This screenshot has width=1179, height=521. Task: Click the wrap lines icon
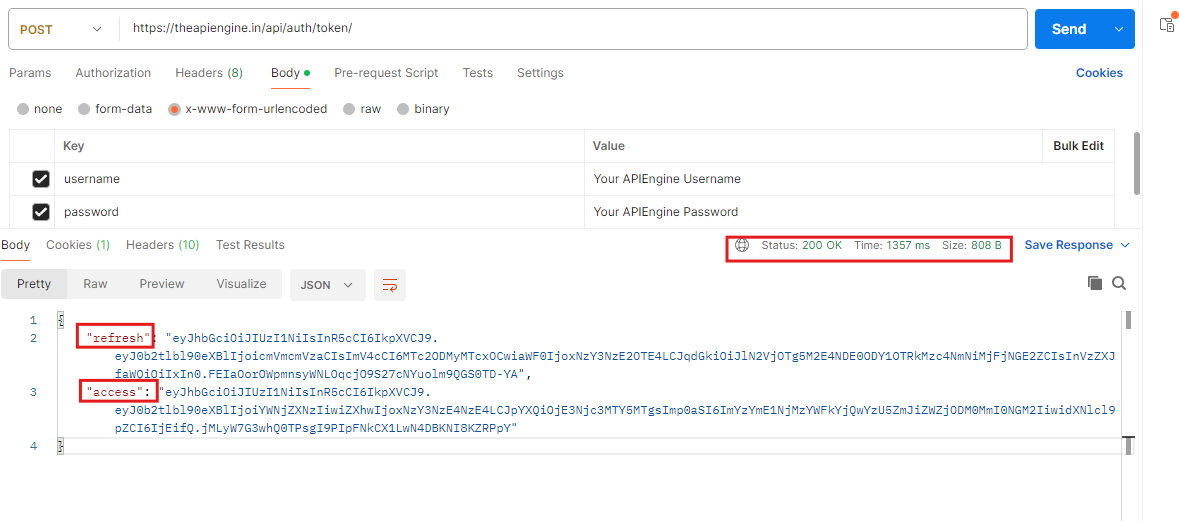click(x=390, y=285)
